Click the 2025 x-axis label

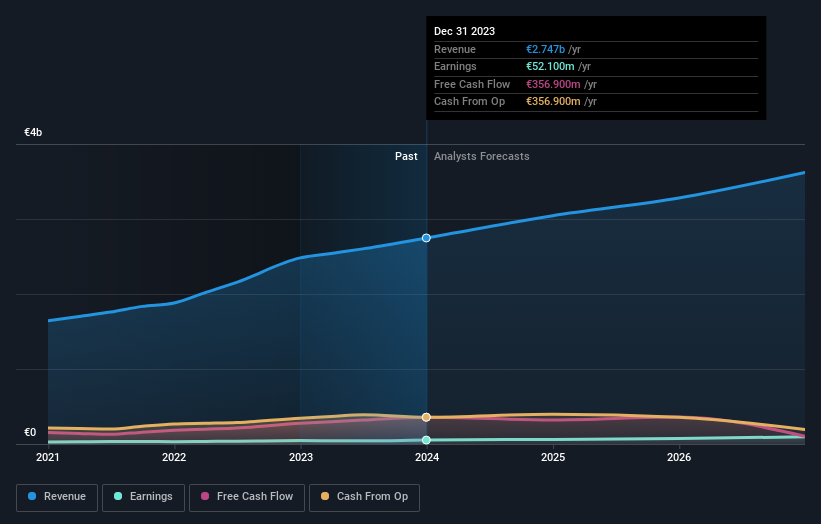click(x=553, y=458)
